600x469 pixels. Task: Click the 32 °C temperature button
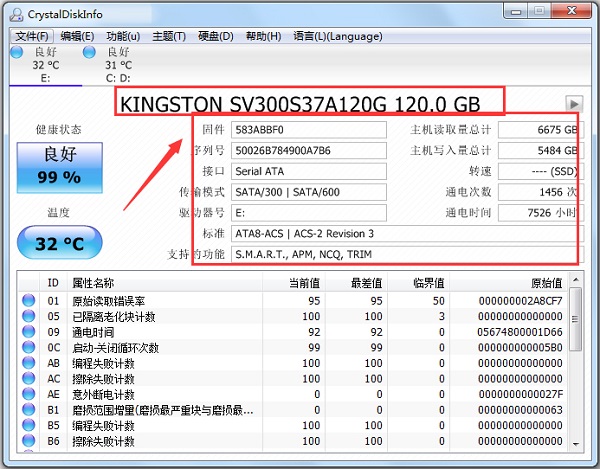pyautogui.click(x=60, y=243)
